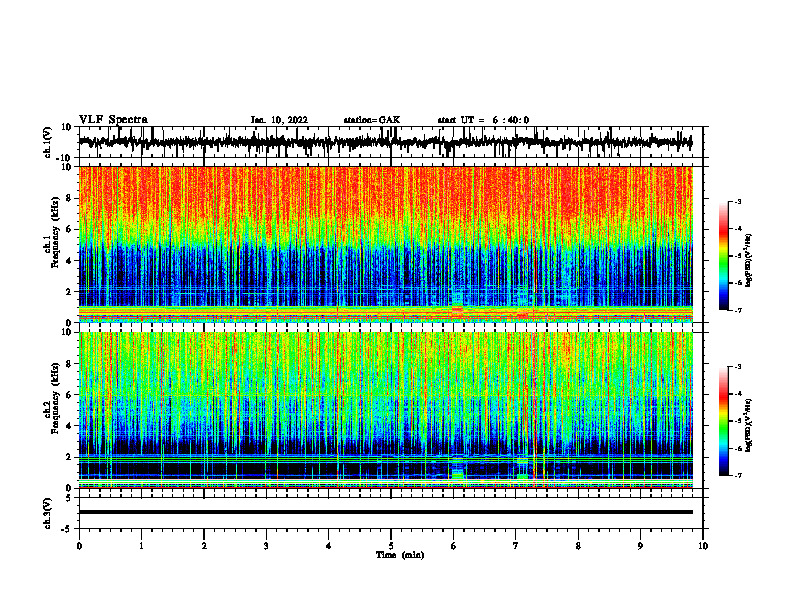Click the ch.2 spectrogram color scale bar

pyautogui.click(x=723, y=421)
